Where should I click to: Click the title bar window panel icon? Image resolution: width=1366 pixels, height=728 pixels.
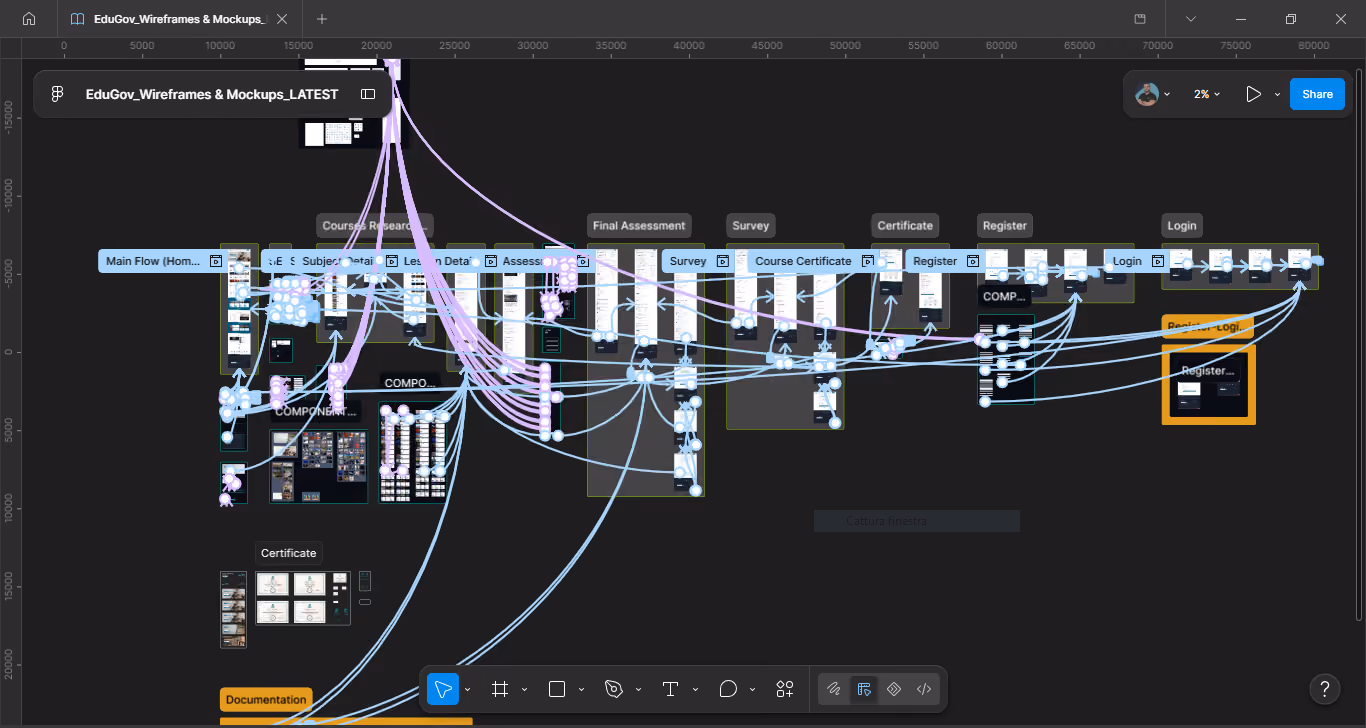click(x=1140, y=19)
